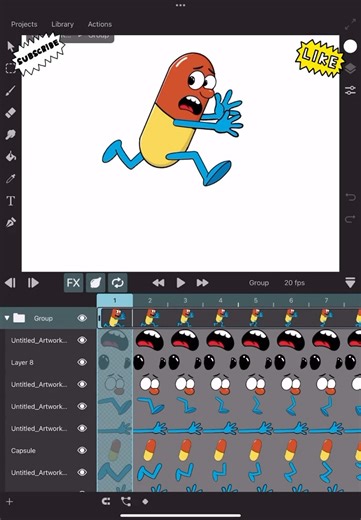Hide the Capsule layer
Viewport: 361px width, 520px height.
pyautogui.click(x=82, y=450)
